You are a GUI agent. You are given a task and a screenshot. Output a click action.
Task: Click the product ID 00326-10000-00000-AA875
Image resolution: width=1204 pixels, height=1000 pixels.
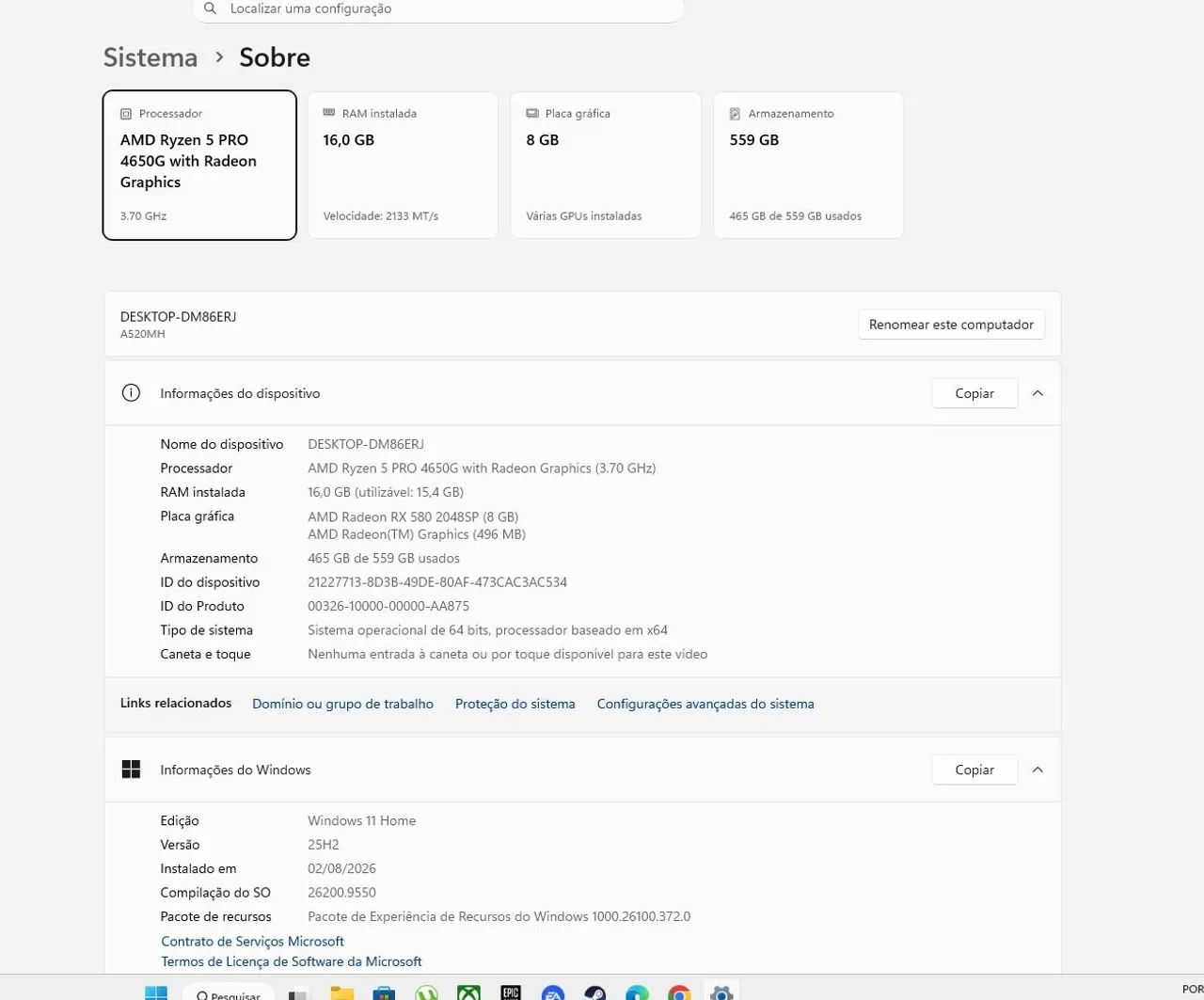pos(388,606)
